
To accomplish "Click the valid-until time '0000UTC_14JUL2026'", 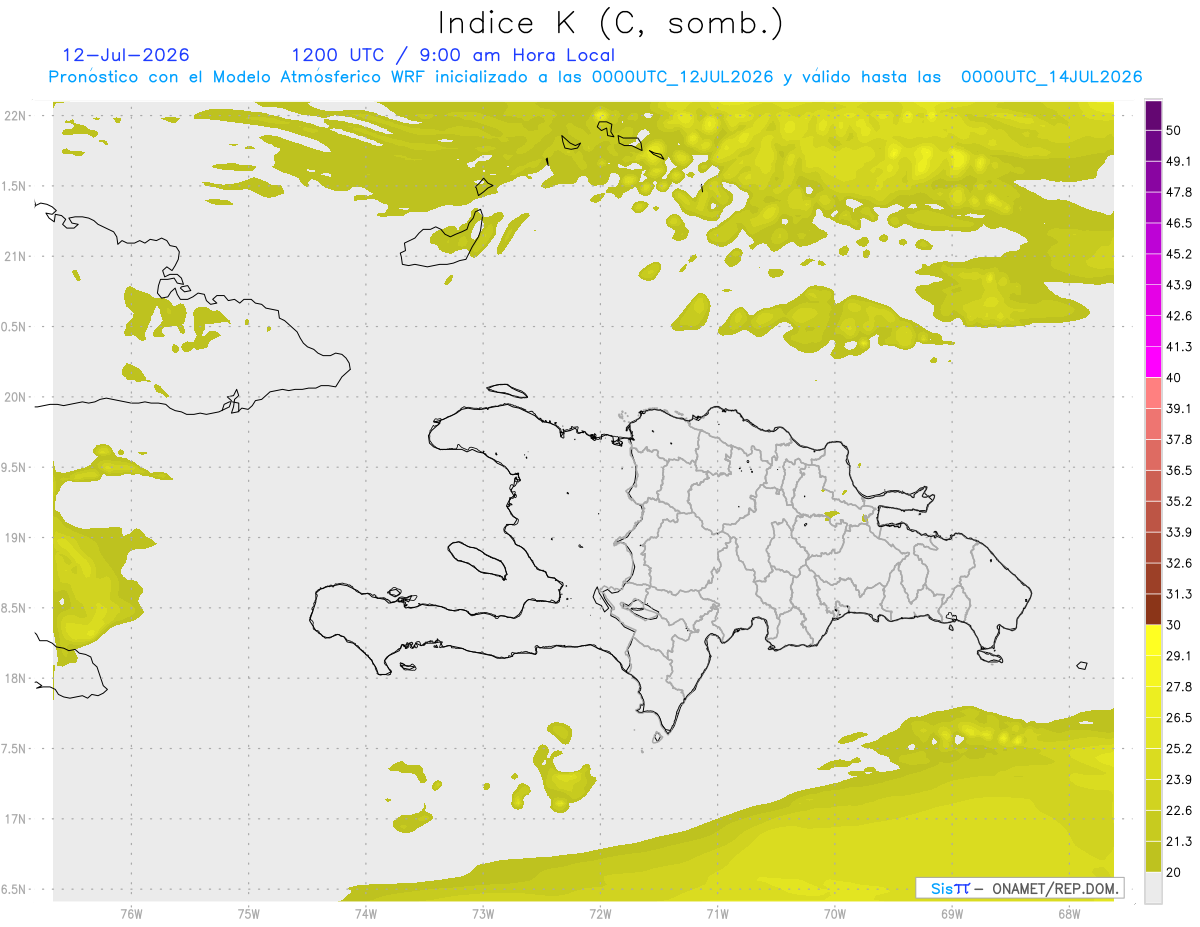I will [1051, 77].
